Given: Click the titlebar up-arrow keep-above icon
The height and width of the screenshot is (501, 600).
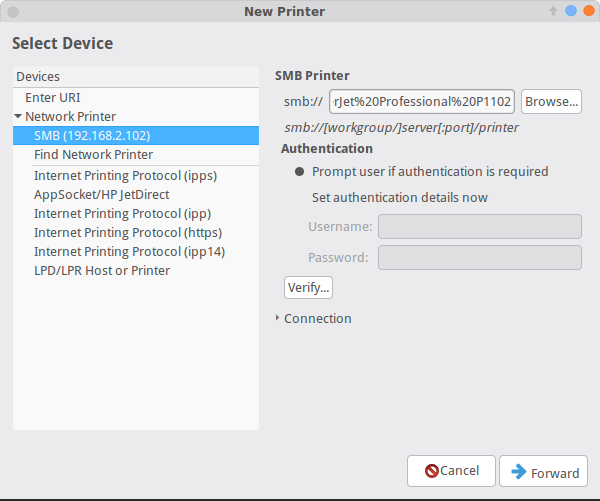Looking at the screenshot, I should (x=552, y=11).
